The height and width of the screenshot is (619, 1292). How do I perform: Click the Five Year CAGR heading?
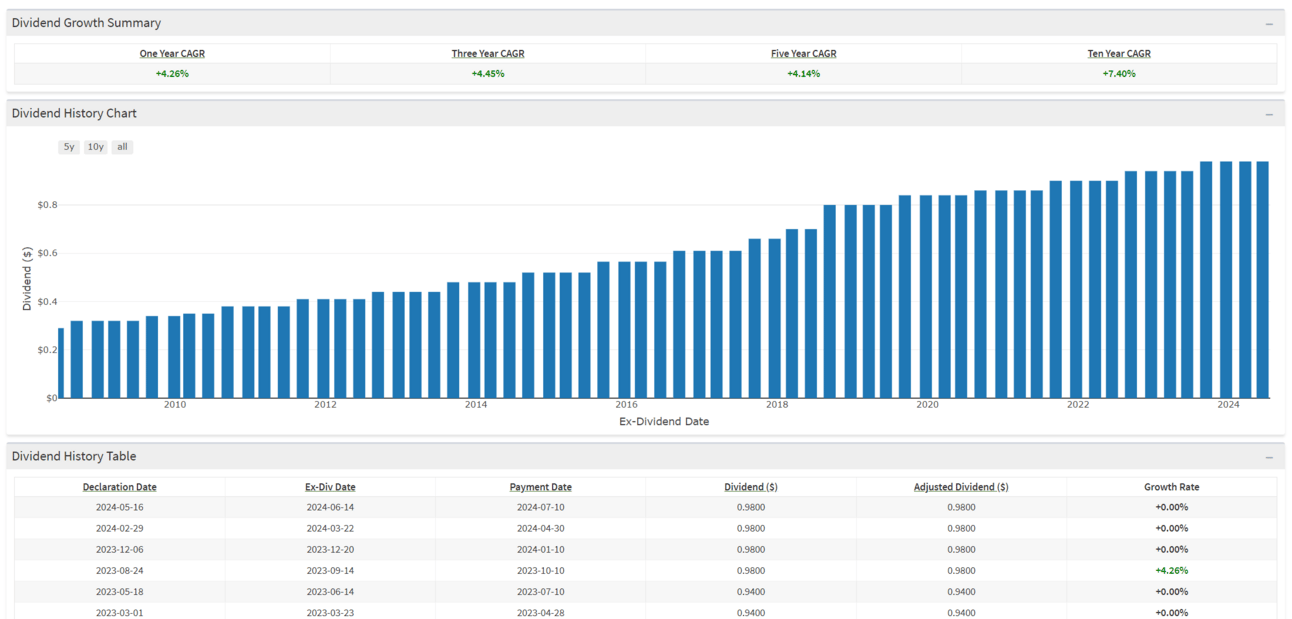(x=804, y=54)
